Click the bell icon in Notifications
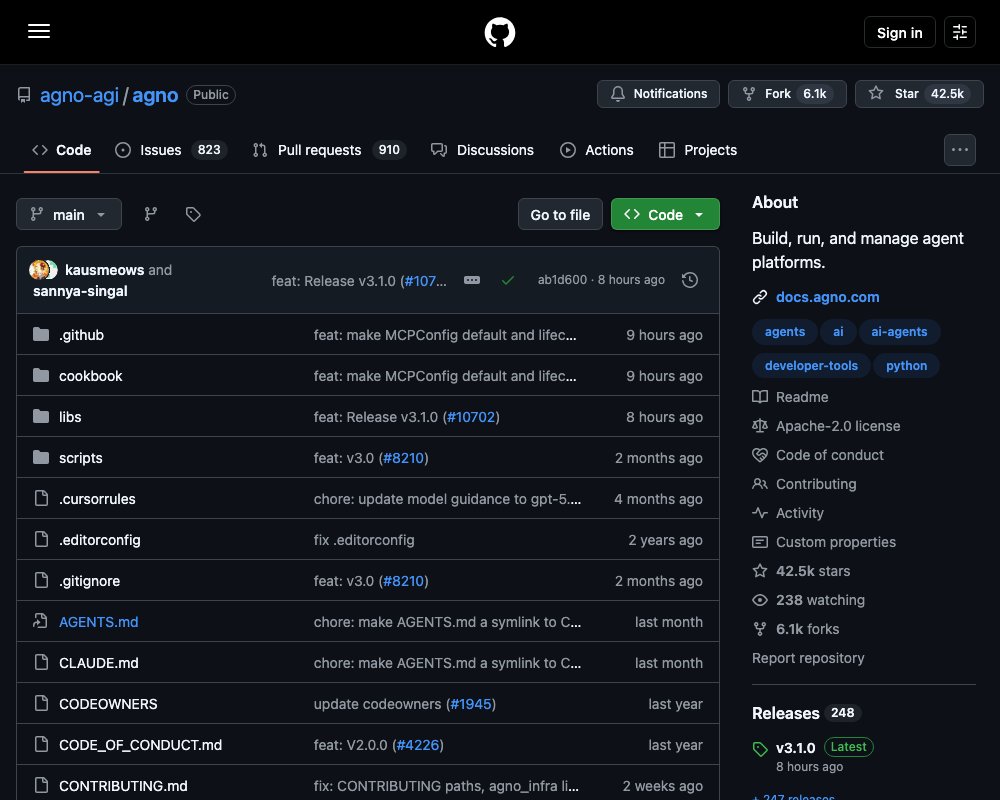This screenshot has height=800, width=1000. tap(617, 94)
